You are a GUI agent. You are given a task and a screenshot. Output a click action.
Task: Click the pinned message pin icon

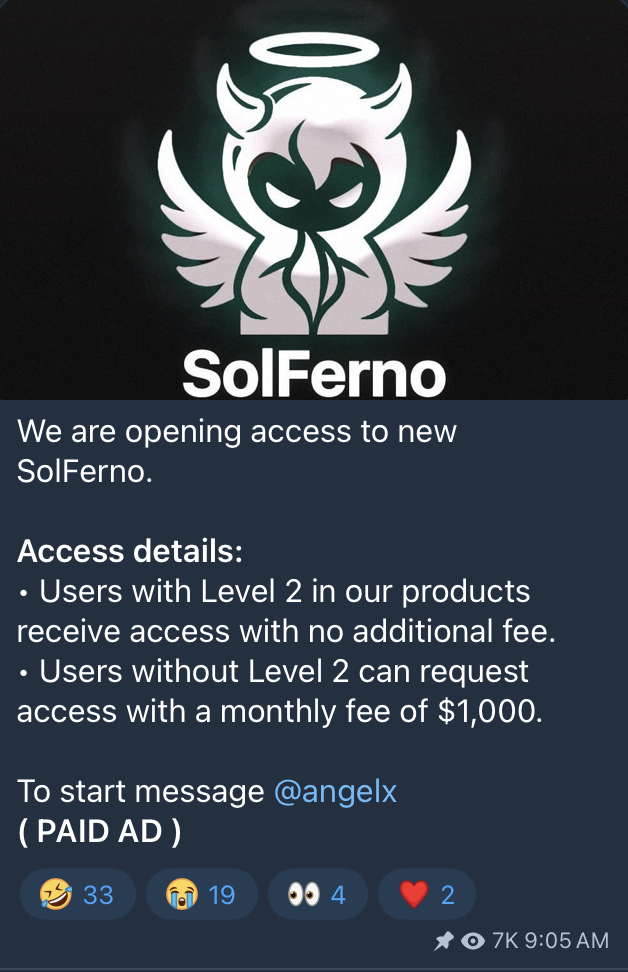tap(443, 941)
